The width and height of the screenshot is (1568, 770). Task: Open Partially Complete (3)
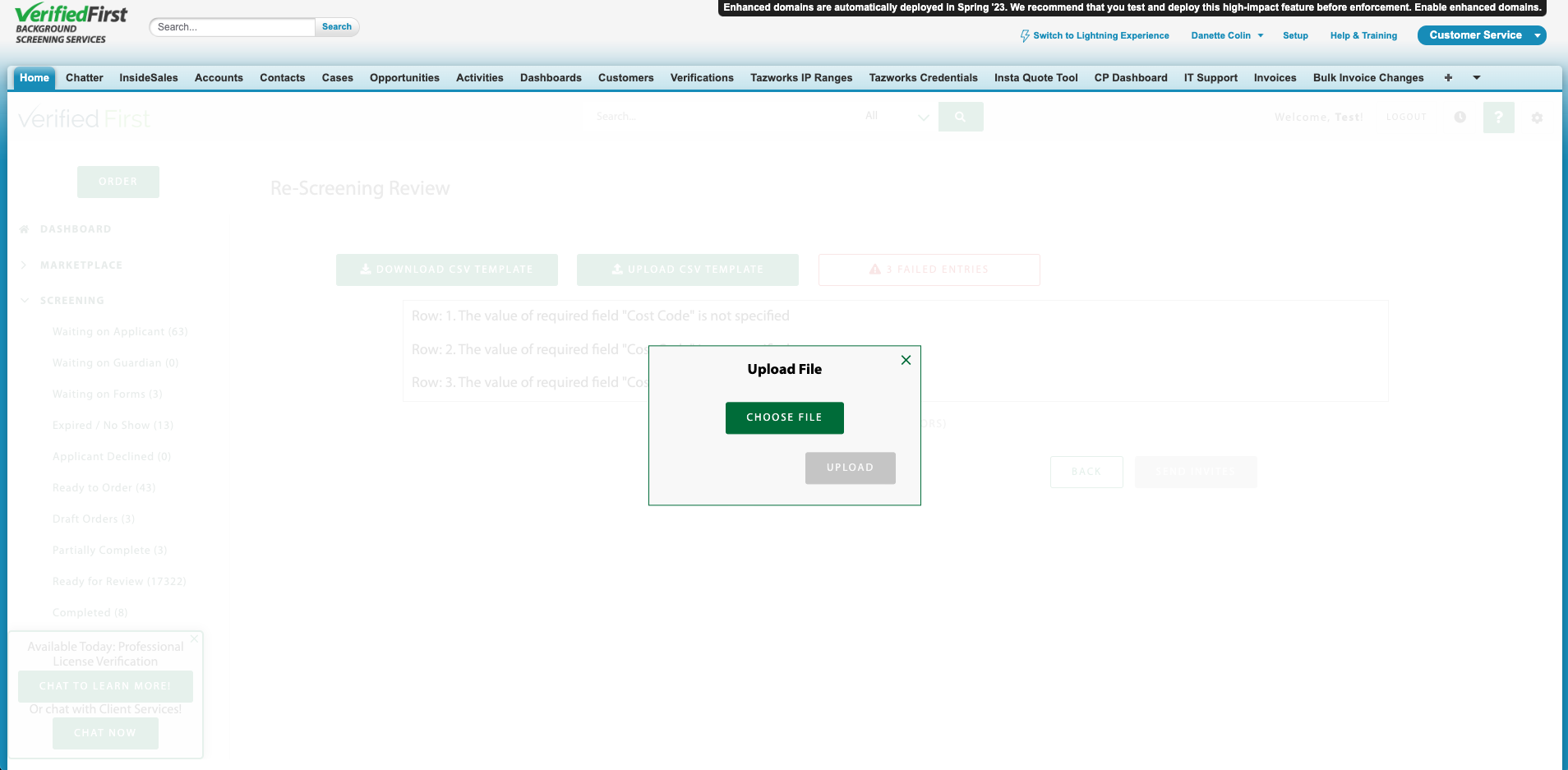coord(109,551)
